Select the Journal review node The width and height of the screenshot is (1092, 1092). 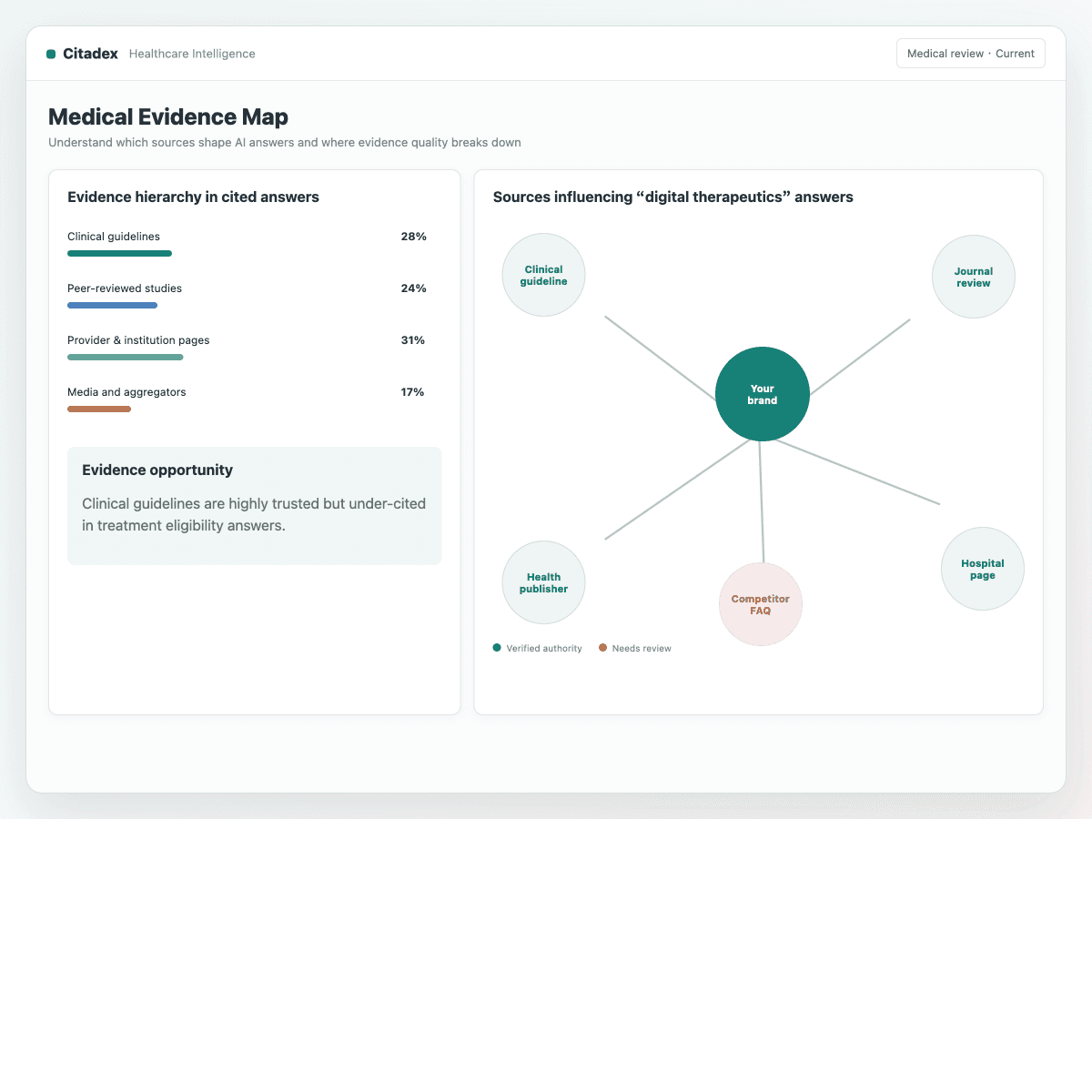tap(974, 277)
